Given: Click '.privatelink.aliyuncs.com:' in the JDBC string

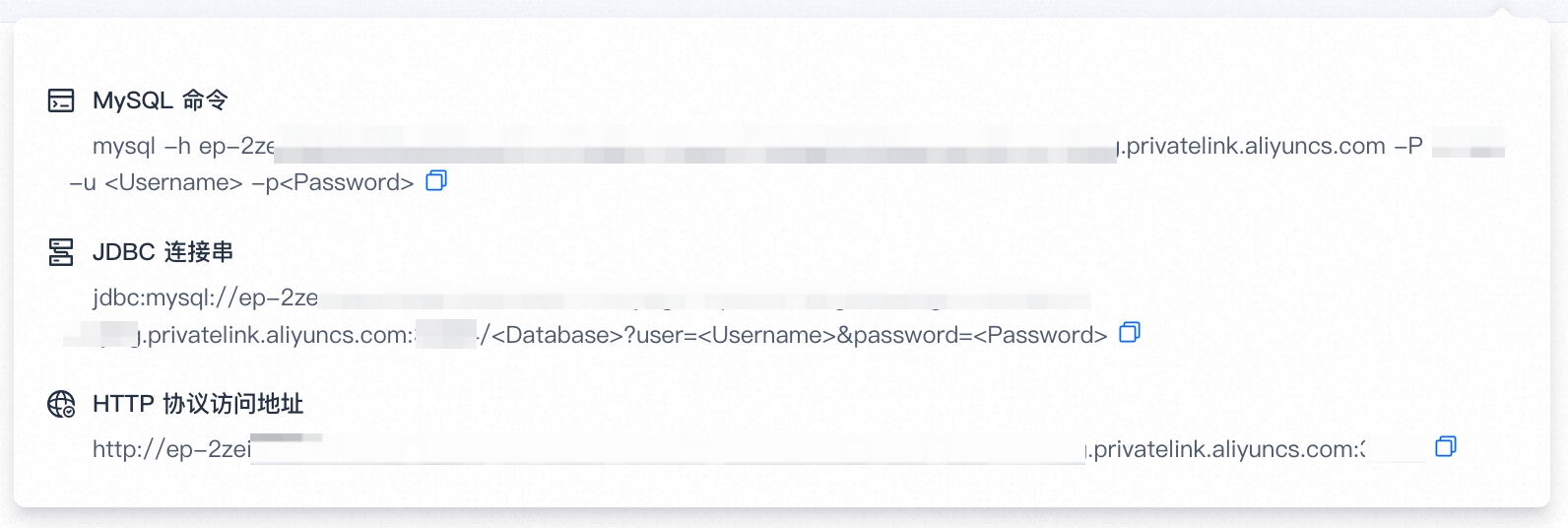Looking at the screenshot, I should click(278, 335).
